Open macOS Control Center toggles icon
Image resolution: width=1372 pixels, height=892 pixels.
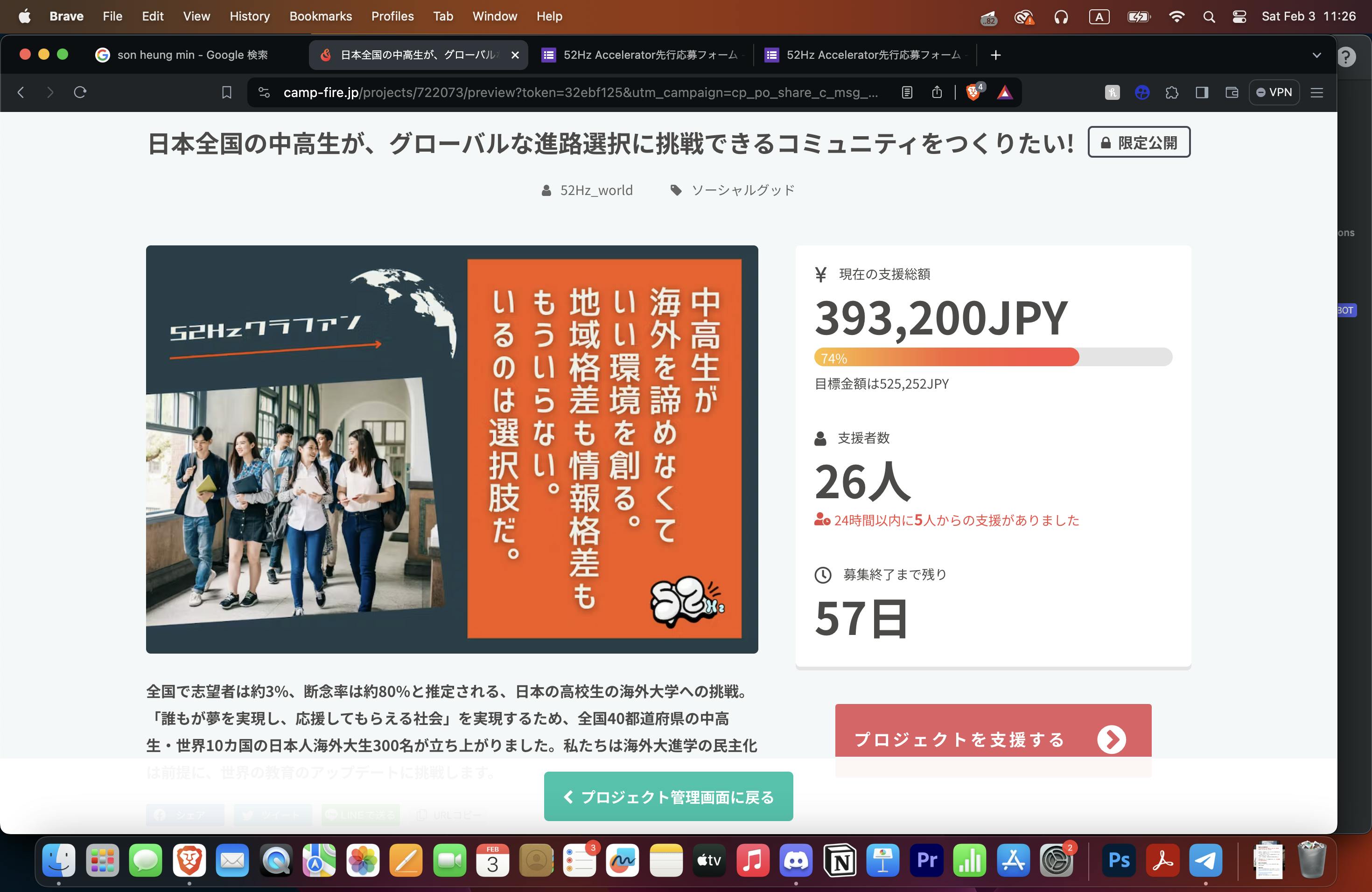pyautogui.click(x=1239, y=17)
